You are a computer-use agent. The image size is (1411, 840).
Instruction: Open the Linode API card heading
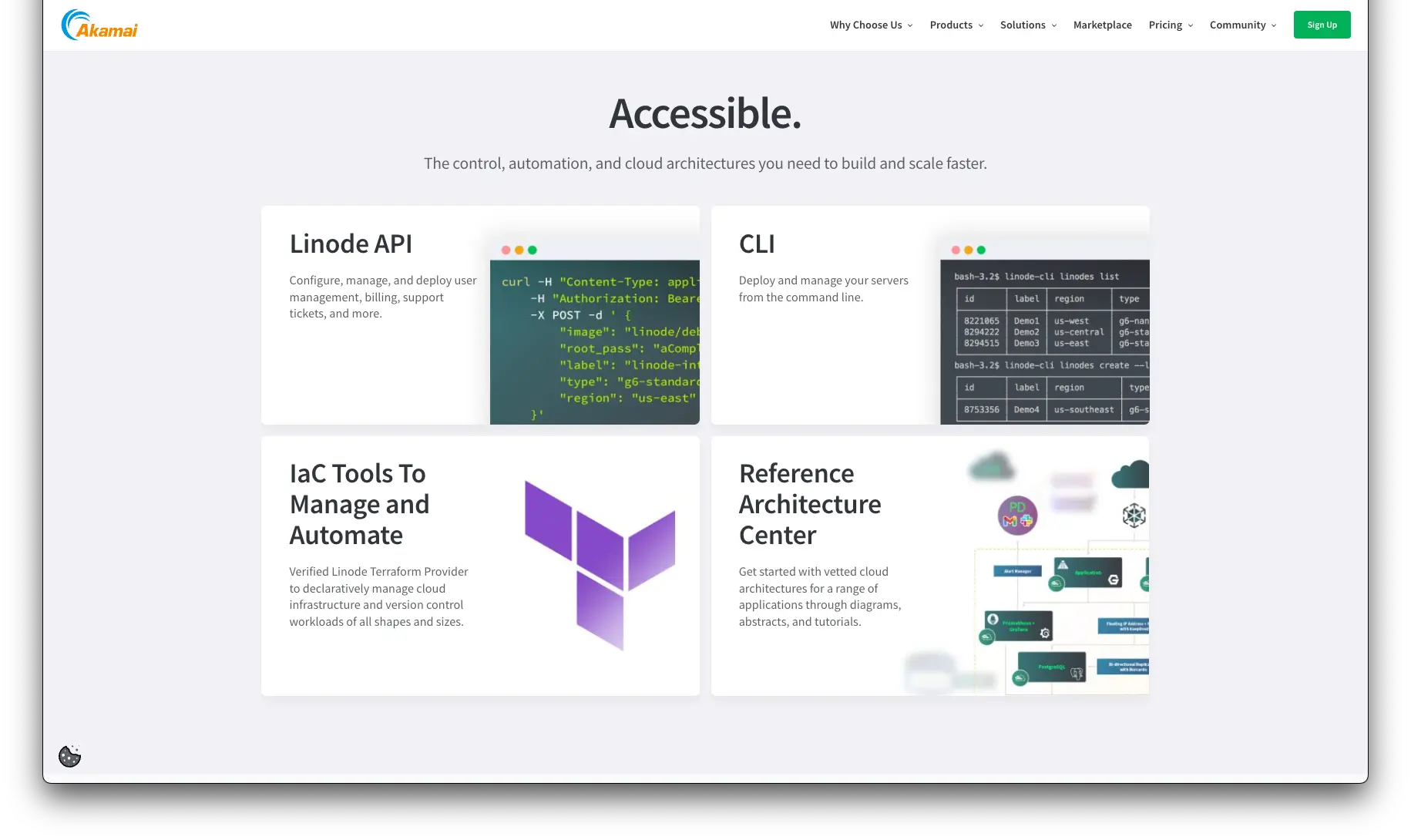tap(351, 244)
